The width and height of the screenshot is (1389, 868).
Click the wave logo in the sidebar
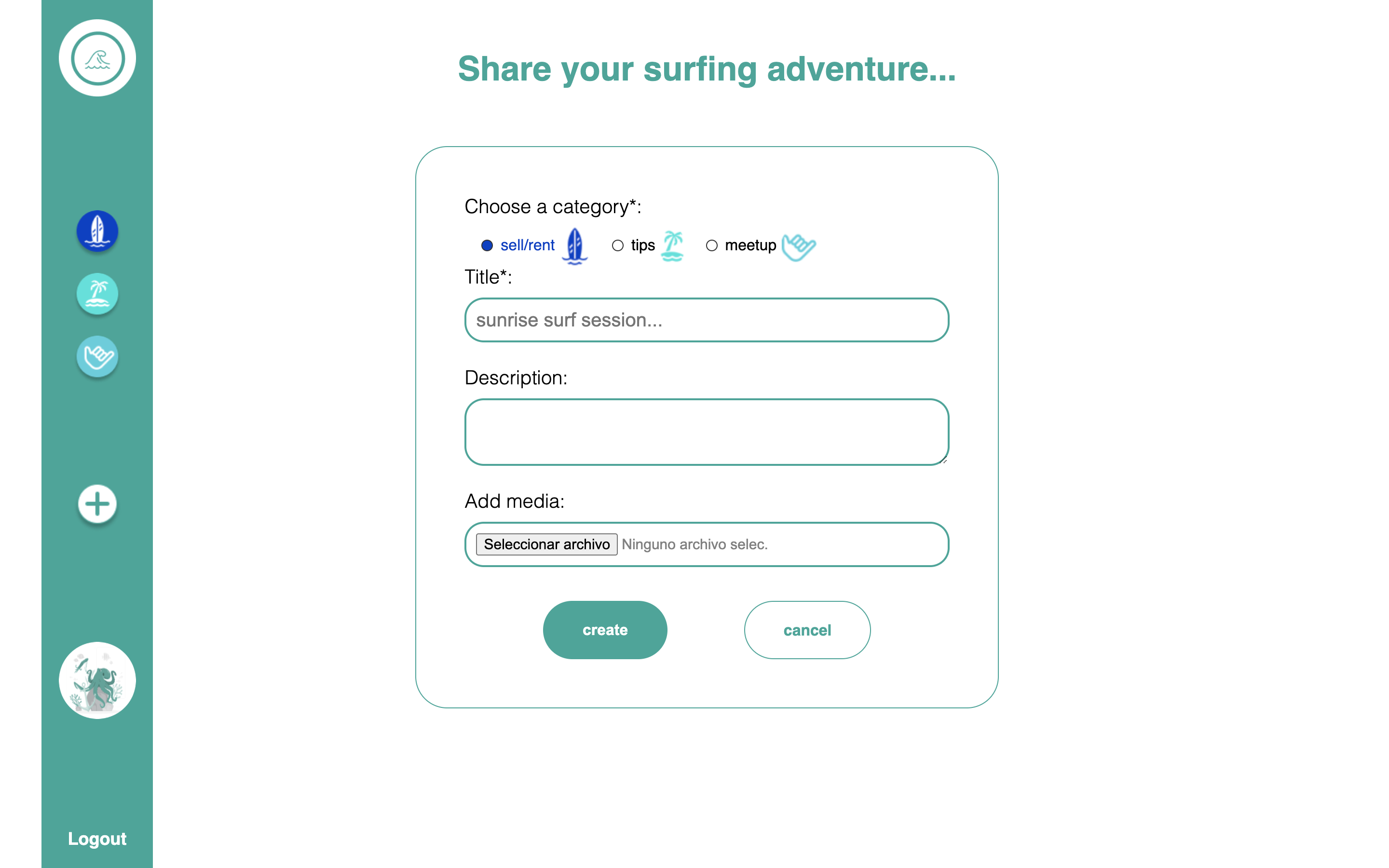pos(97,58)
